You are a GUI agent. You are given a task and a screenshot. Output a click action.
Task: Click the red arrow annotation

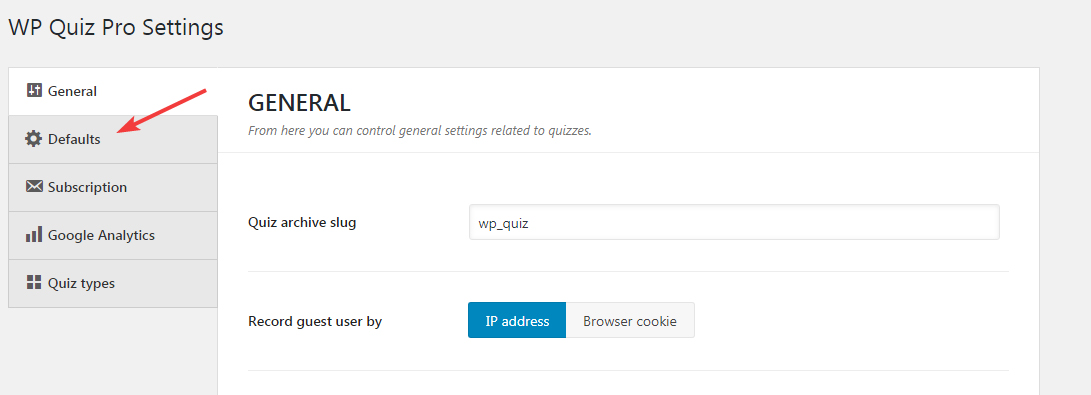162,110
